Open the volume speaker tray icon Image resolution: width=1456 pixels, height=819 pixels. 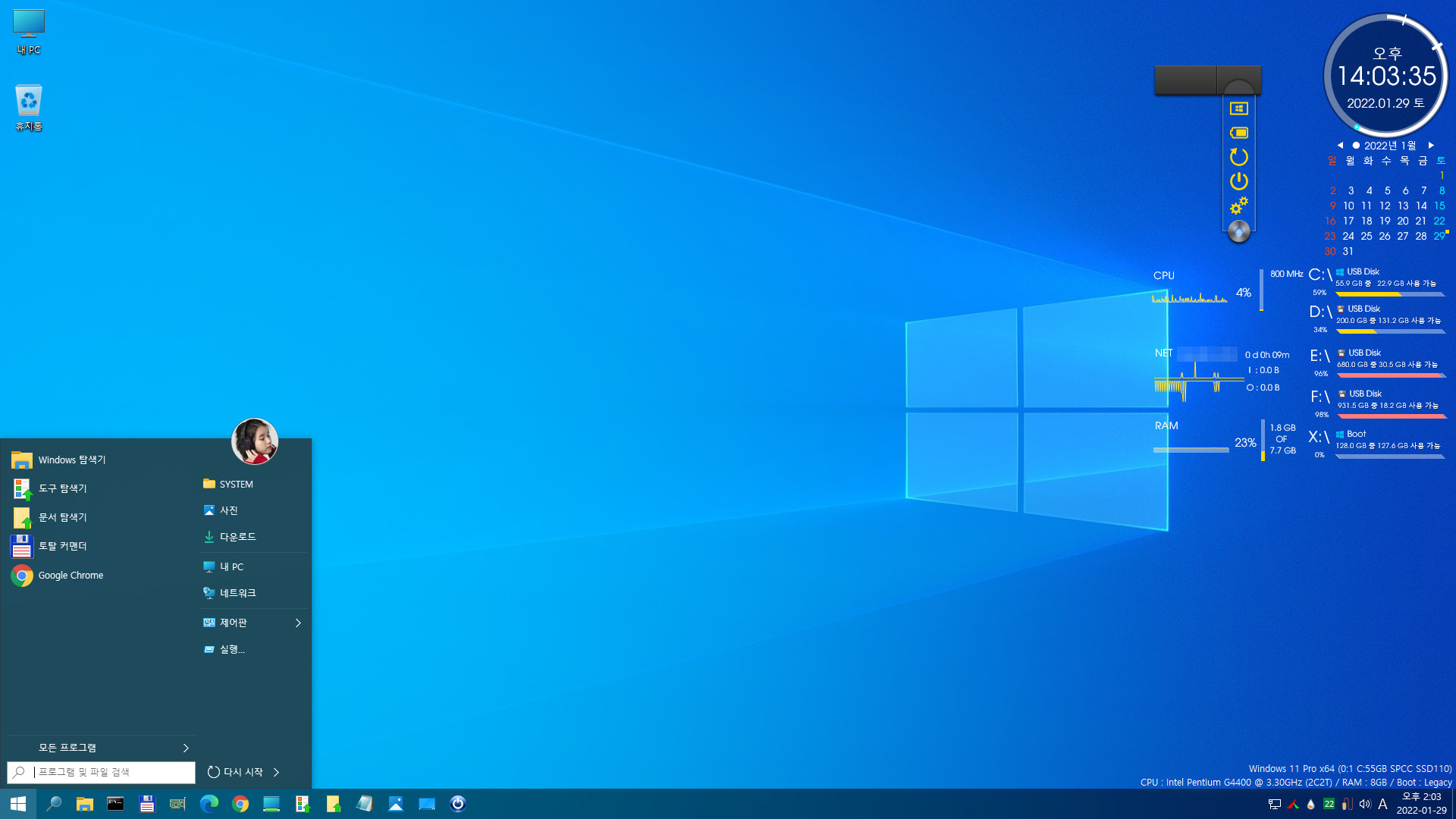[x=1365, y=804]
